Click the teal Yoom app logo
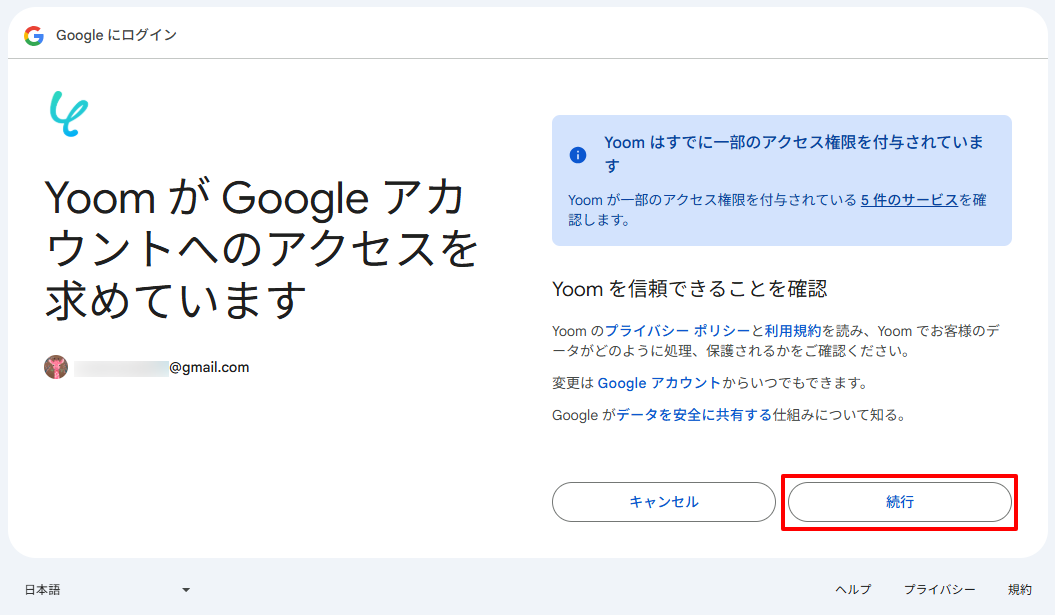1055x615 pixels. [x=69, y=114]
